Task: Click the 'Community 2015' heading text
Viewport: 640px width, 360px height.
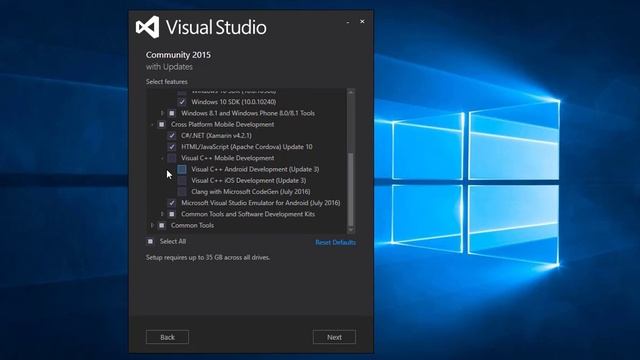Action: click(178, 55)
